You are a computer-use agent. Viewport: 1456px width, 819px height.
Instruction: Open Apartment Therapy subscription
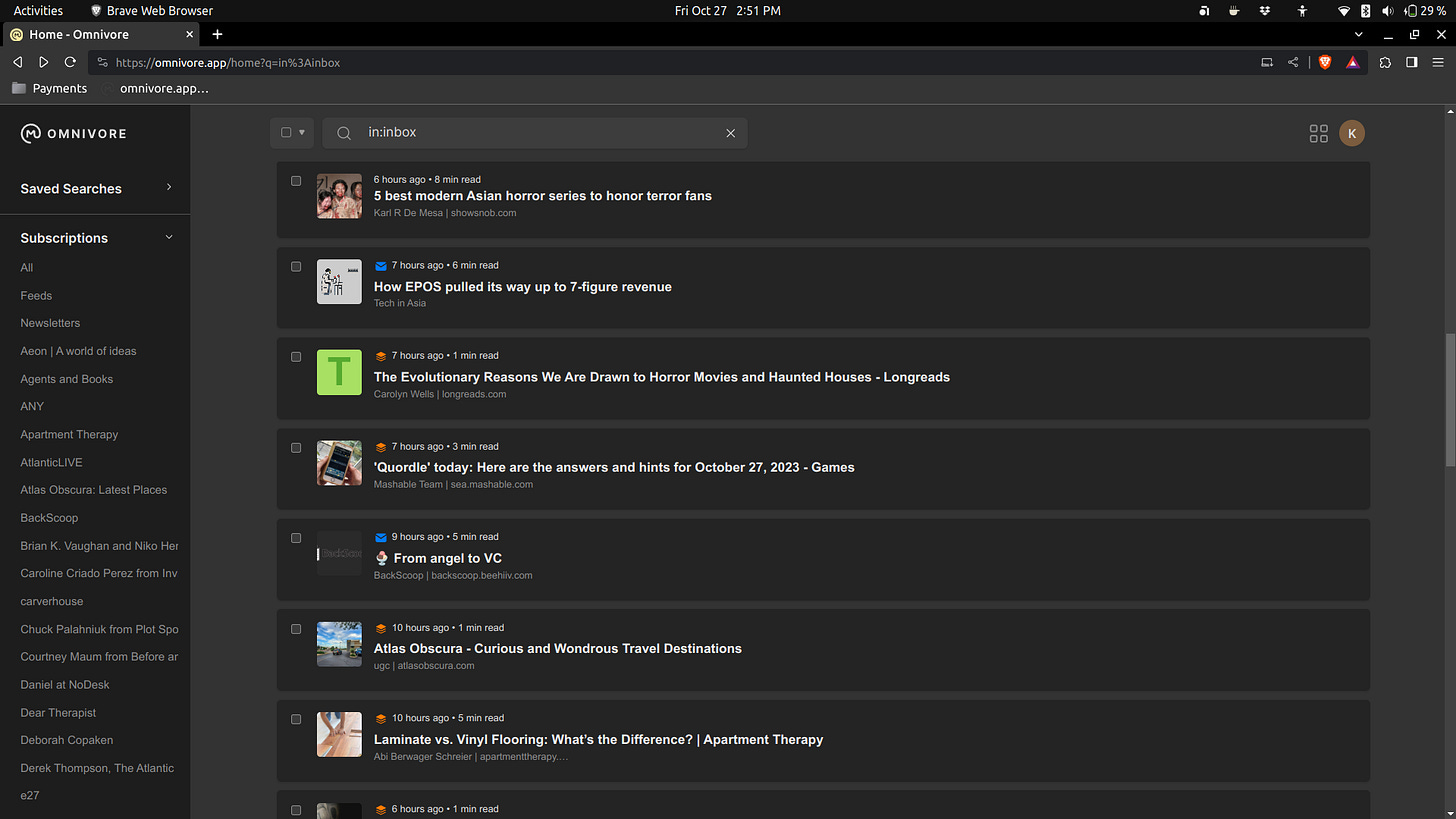pyautogui.click(x=69, y=434)
